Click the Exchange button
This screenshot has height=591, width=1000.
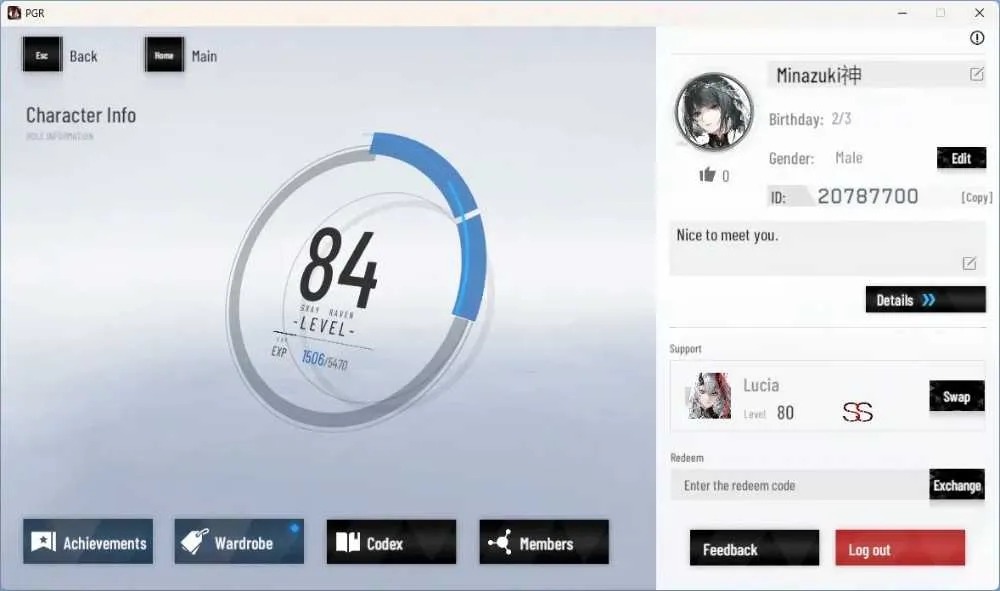click(957, 485)
